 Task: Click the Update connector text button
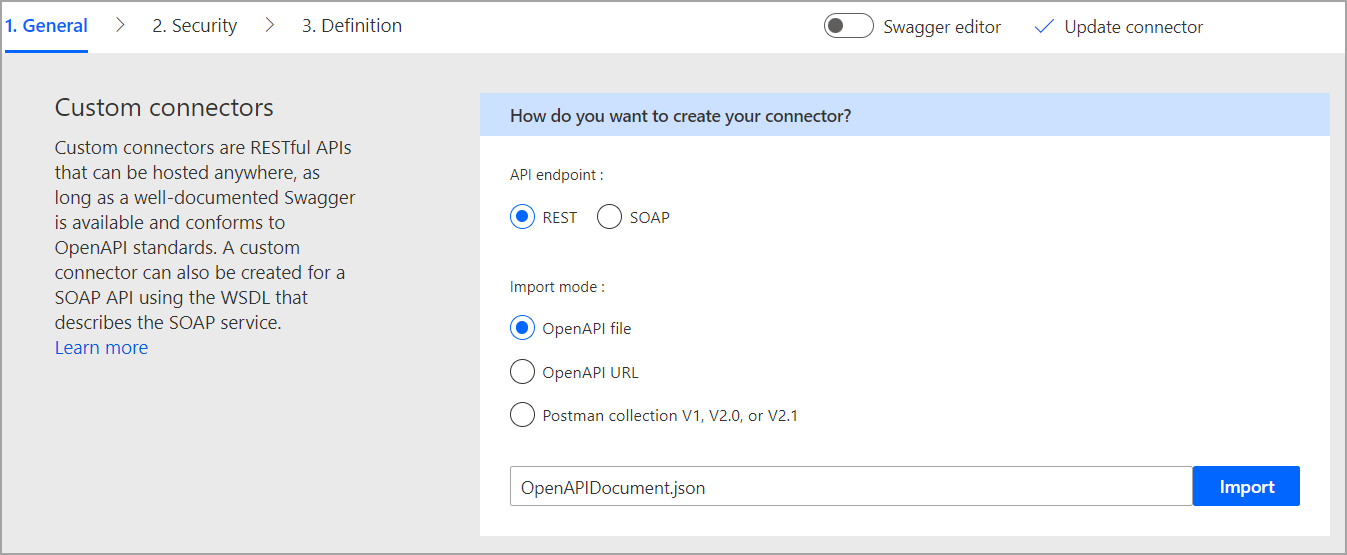pos(1133,27)
